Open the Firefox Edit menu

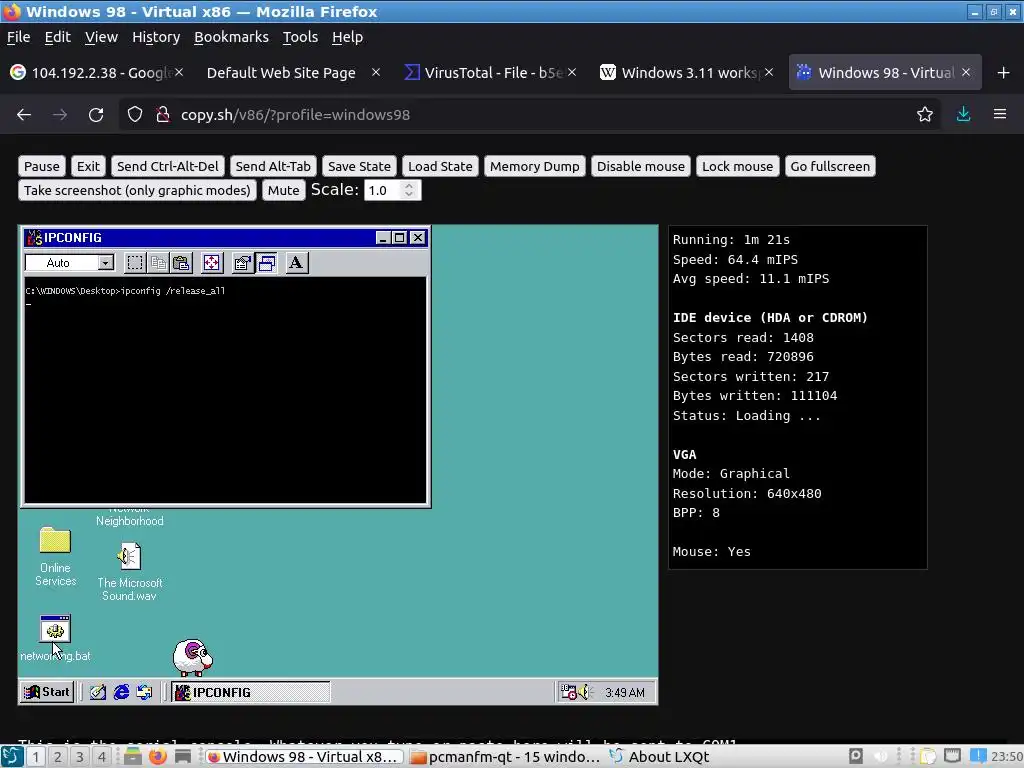(x=57, y=37)
